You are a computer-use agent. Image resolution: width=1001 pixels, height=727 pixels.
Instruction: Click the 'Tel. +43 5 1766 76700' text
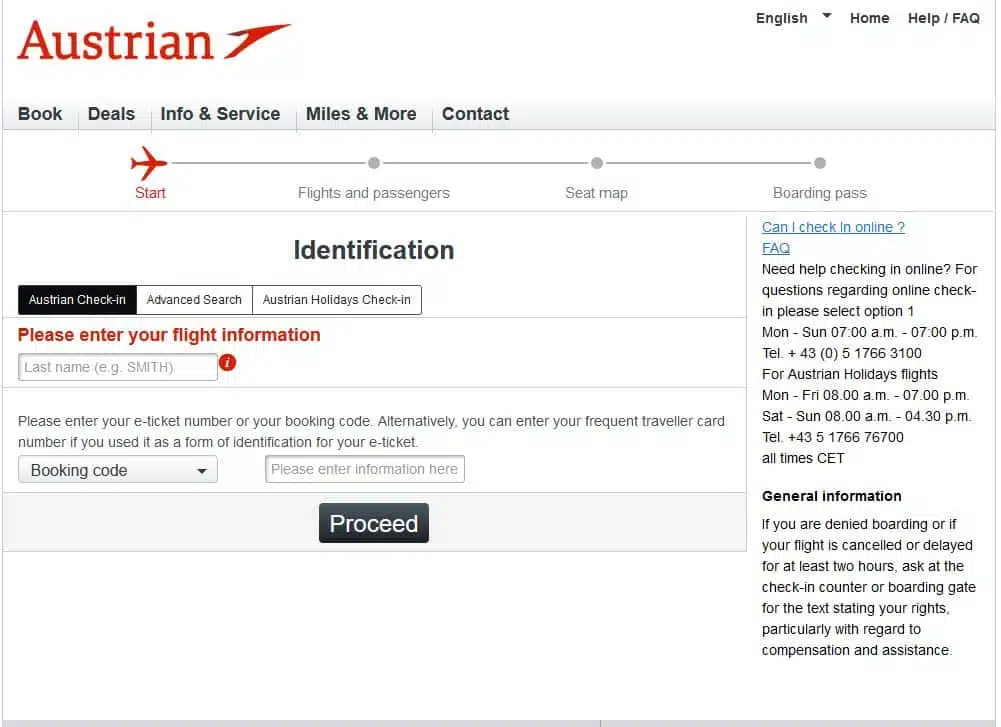tap(832, 437)
